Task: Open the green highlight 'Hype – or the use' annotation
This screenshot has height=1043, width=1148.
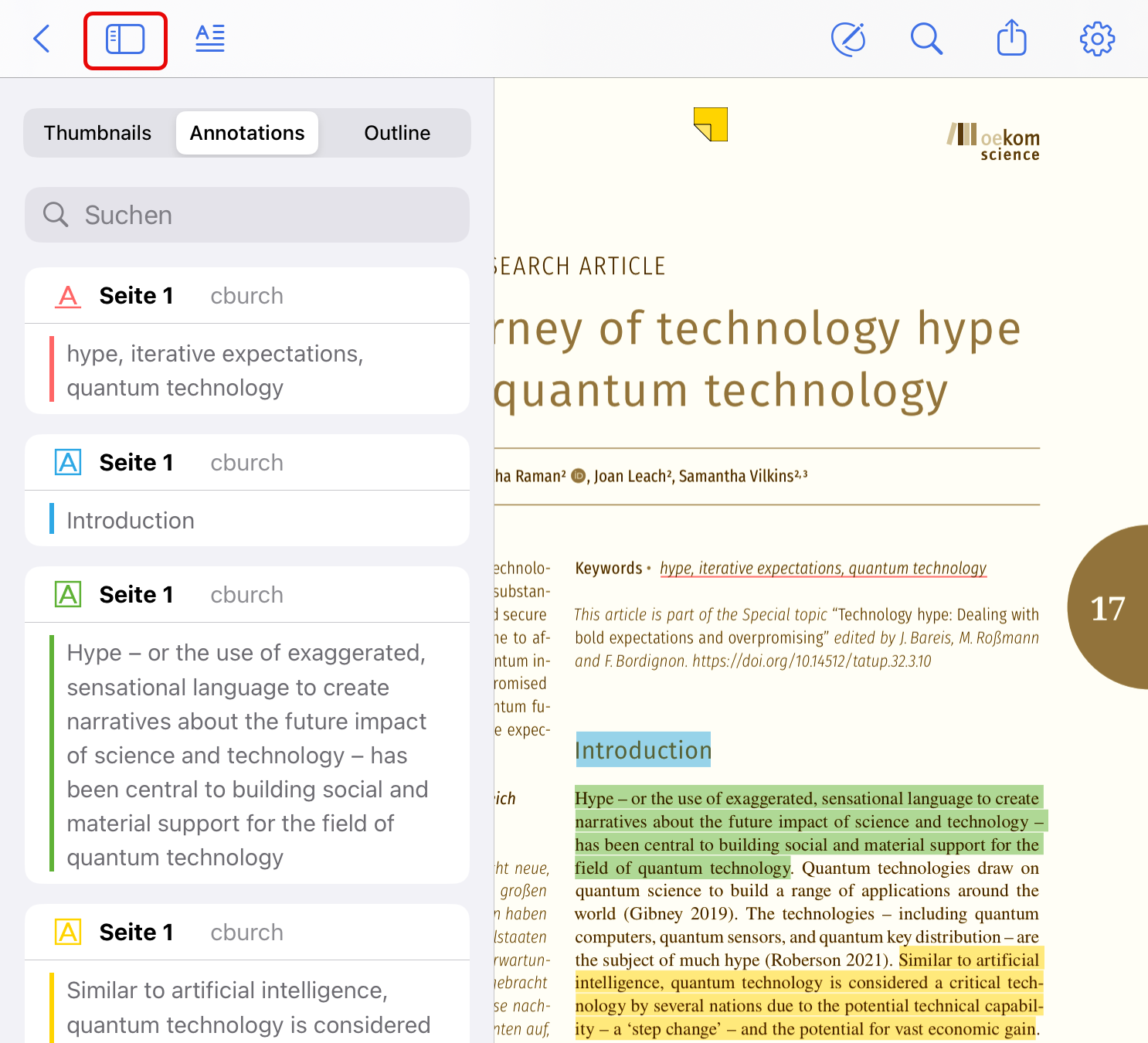Action: coord(247,725)
